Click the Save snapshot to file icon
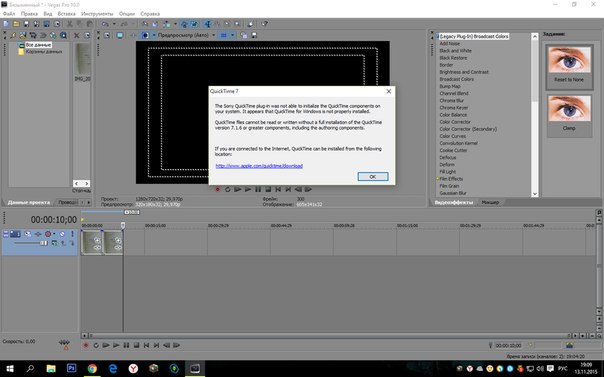This screenshot has width=604, height=377. click(254, 35)
